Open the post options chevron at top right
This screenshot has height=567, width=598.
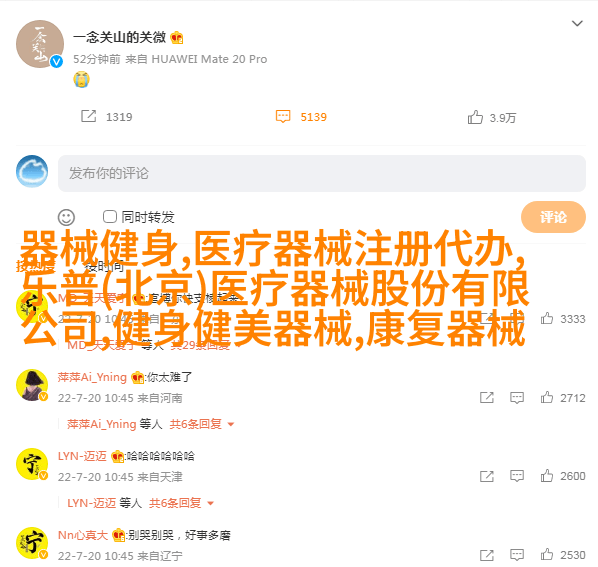click(x=577, y=23)
